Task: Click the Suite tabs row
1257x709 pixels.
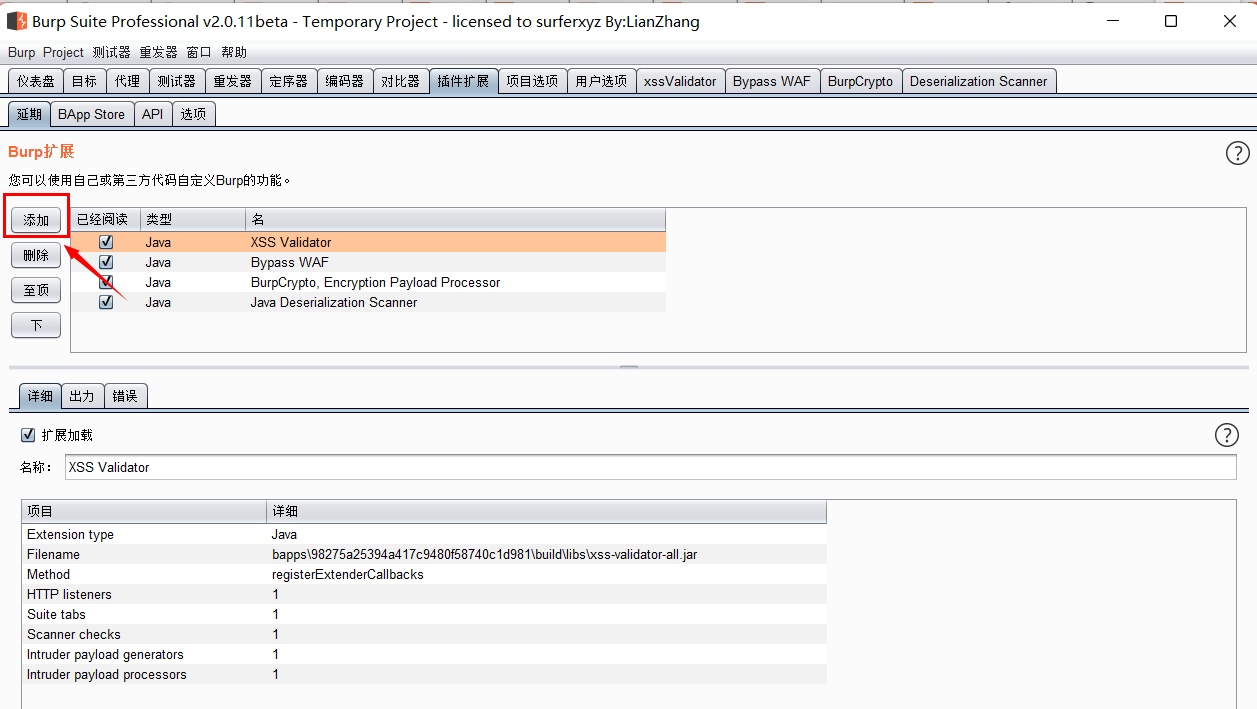Action: click(424, 614)
